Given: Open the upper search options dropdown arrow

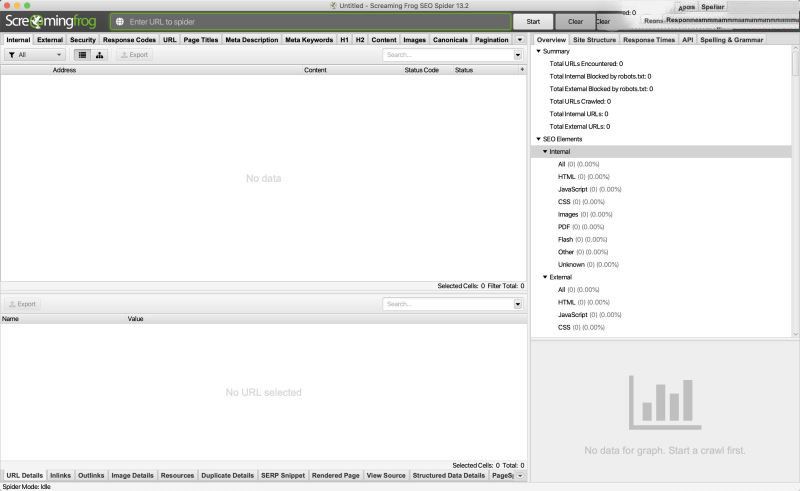Looking at the screenshot, I should point(518,55).
